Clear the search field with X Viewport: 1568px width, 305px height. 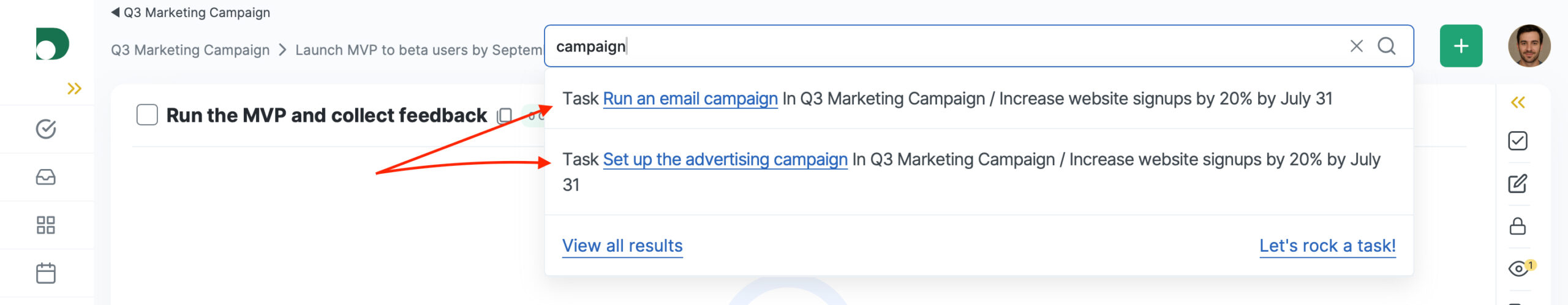pyautogui.click(x=1356, y=46)
